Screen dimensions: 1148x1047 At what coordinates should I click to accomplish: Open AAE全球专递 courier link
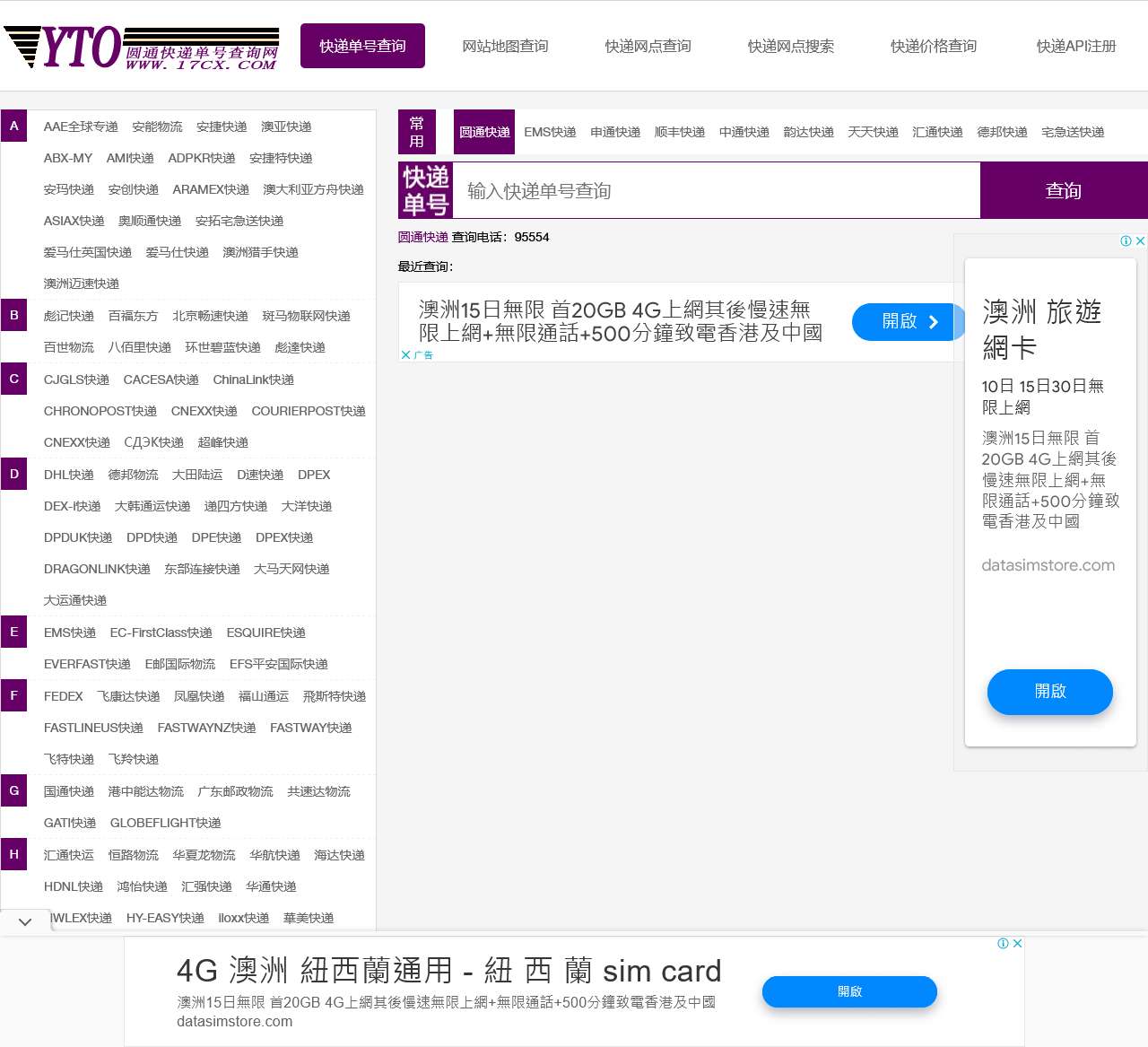pos(81,127)
